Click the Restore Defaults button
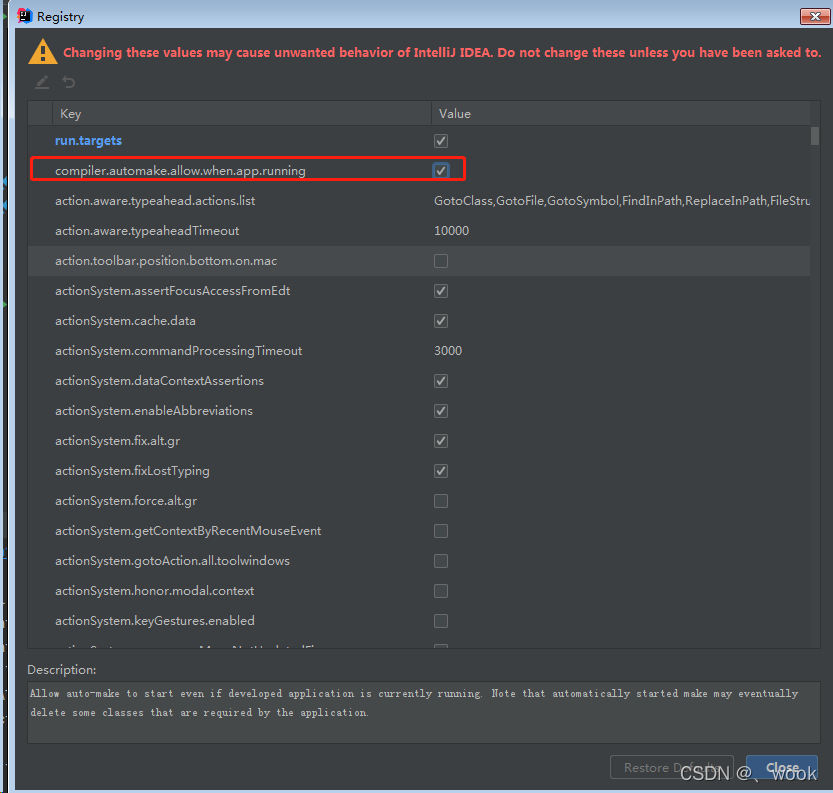This screenshot has width=833, height=793. (672, 767)
